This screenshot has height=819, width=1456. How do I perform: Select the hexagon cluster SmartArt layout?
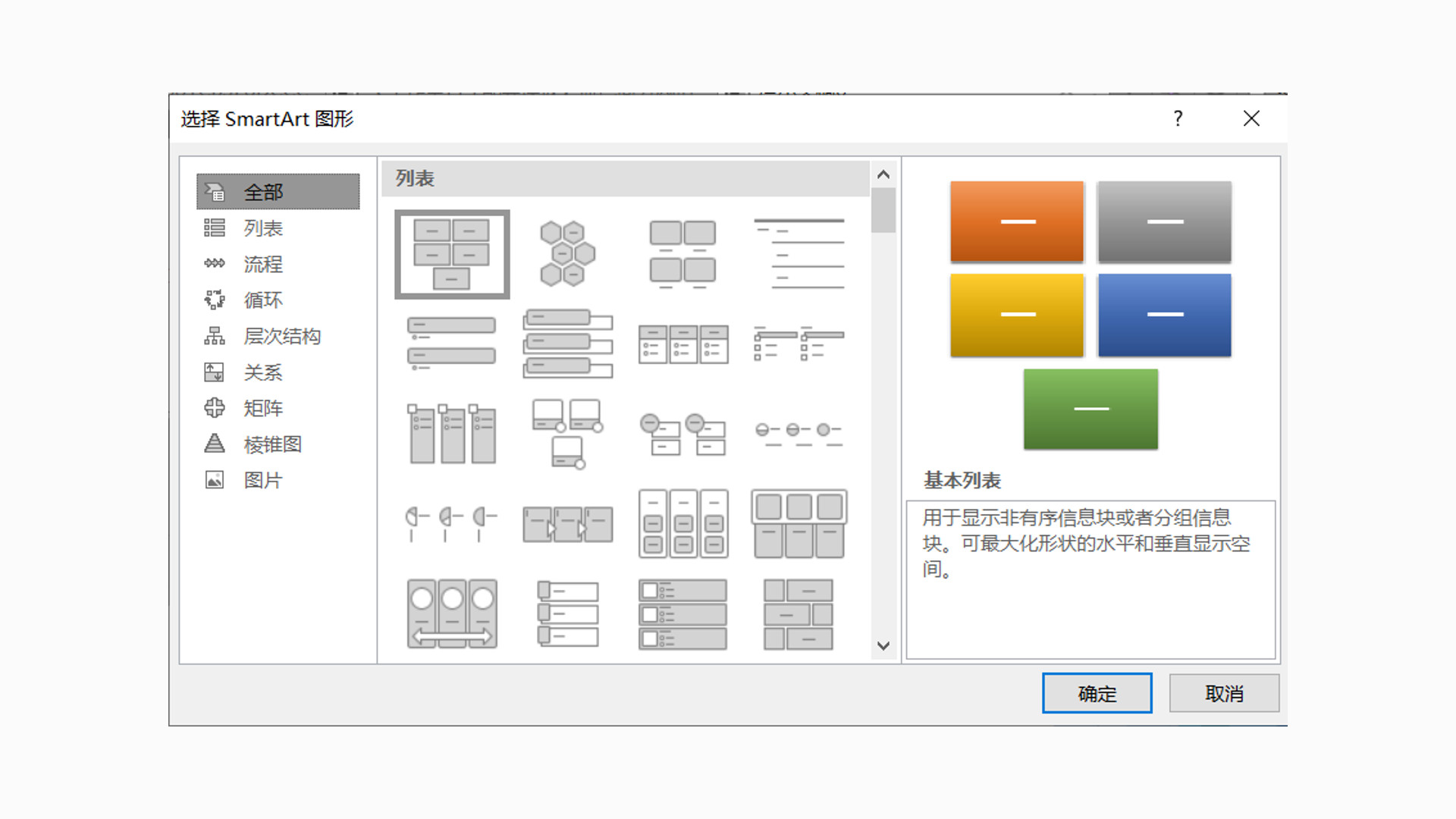coord(567,253)
